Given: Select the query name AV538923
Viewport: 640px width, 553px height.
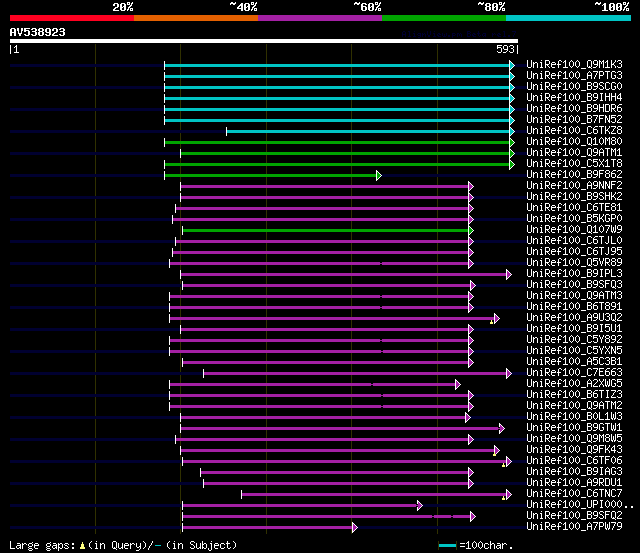Looking at the screenshot, I should (38, 32).
